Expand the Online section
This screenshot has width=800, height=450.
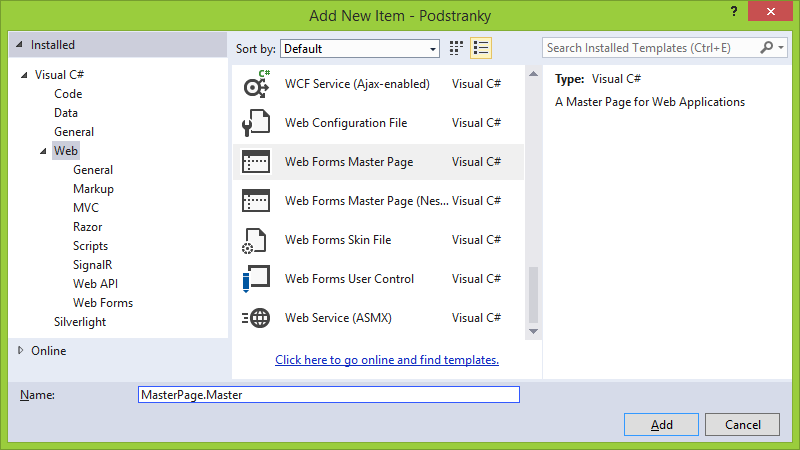click(20, 351)
